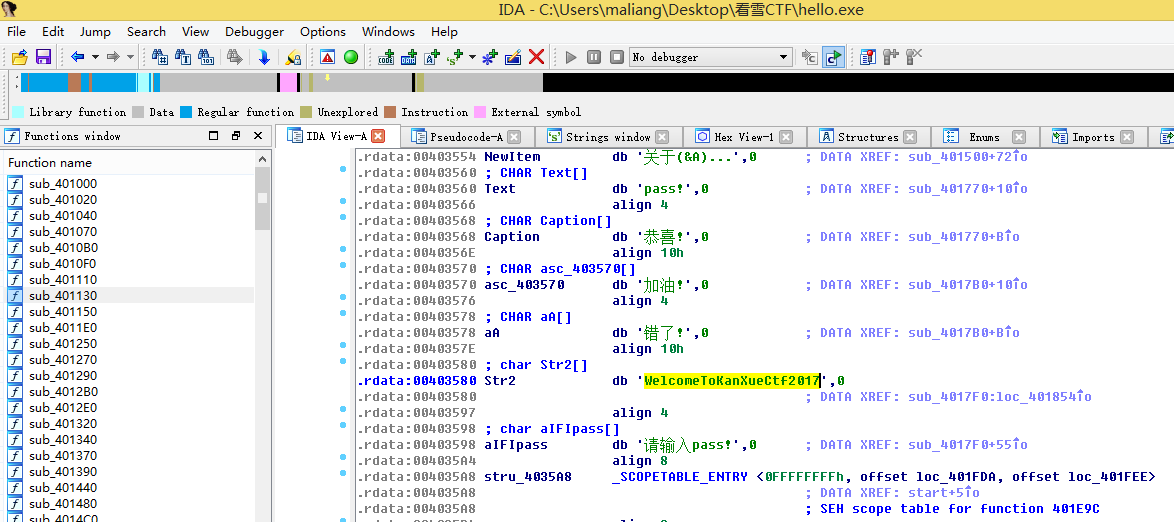This screenshot has height=522, width=1174.
Task: Open the Debugger menu
Action: tap(254, 31)
